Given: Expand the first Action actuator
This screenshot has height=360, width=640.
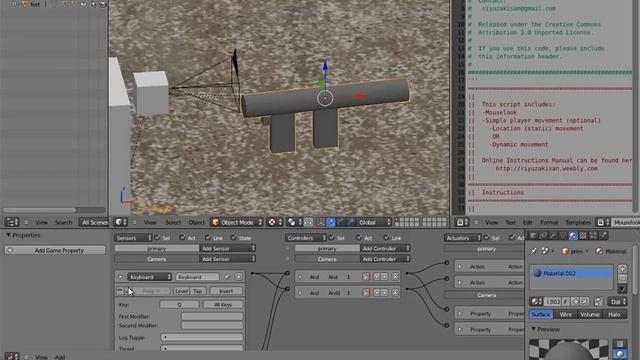Looking at the screenshot, I should (460, 267).
